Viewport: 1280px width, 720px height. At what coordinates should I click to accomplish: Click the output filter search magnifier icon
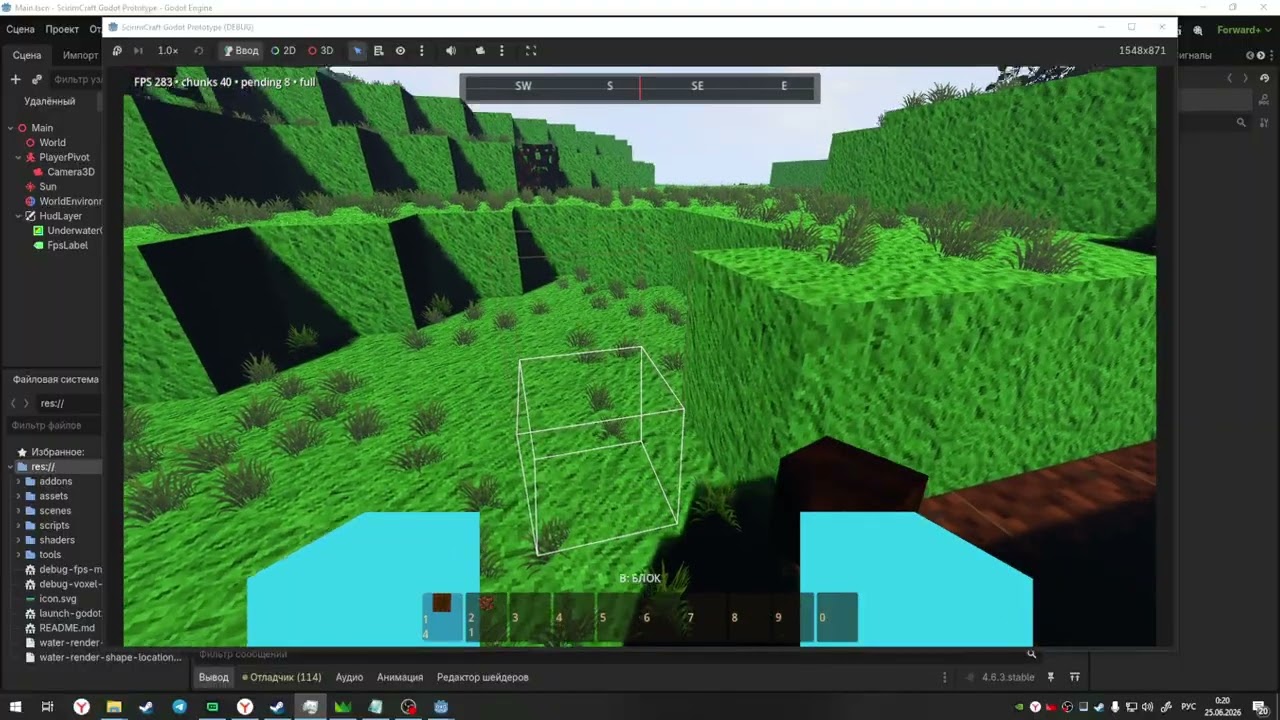pyautogui.click(x=1032, y=654)
